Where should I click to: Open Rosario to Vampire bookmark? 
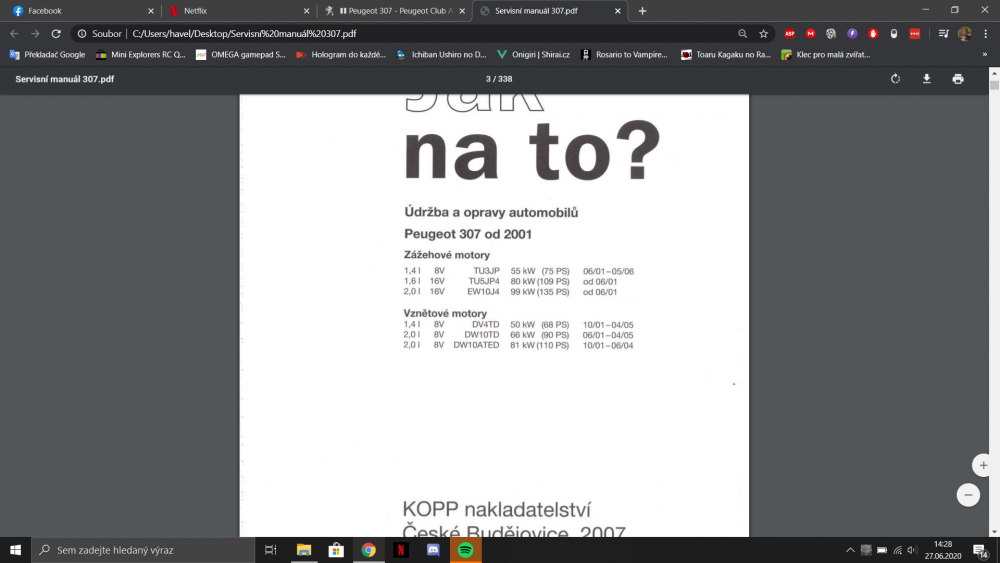(x=624, y=55)
